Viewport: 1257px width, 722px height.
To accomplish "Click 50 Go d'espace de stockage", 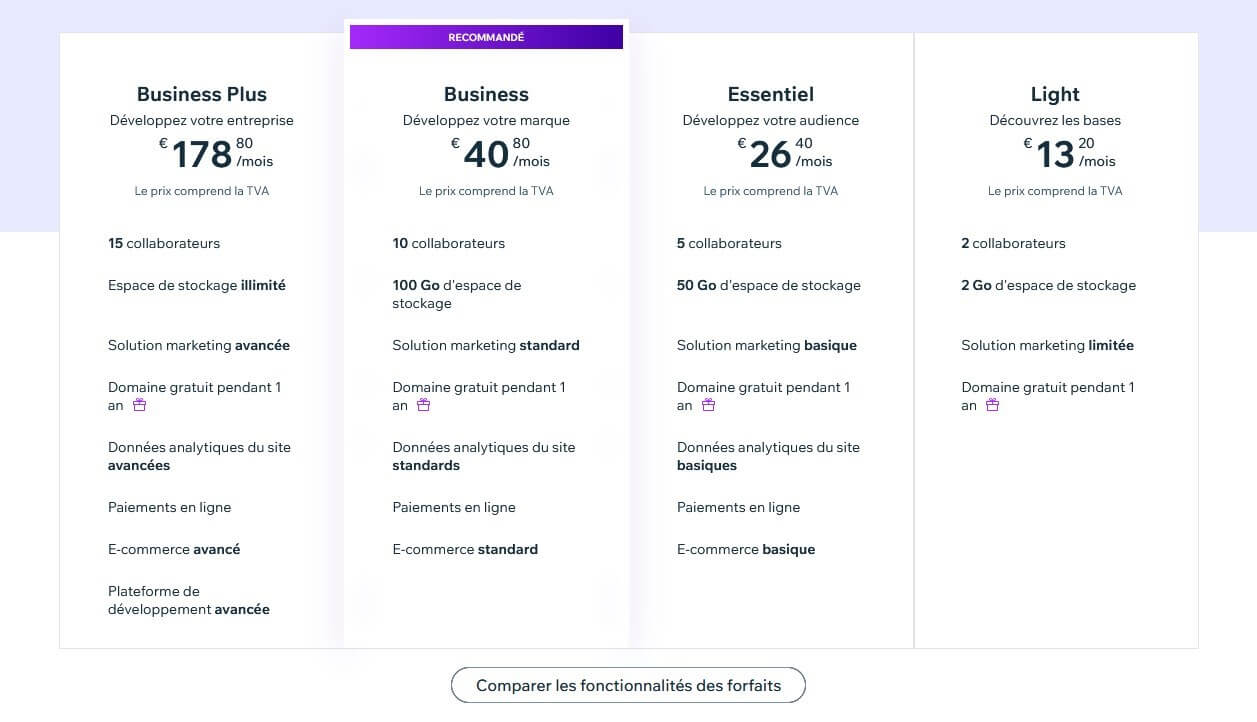I will (x=769, y=285).
